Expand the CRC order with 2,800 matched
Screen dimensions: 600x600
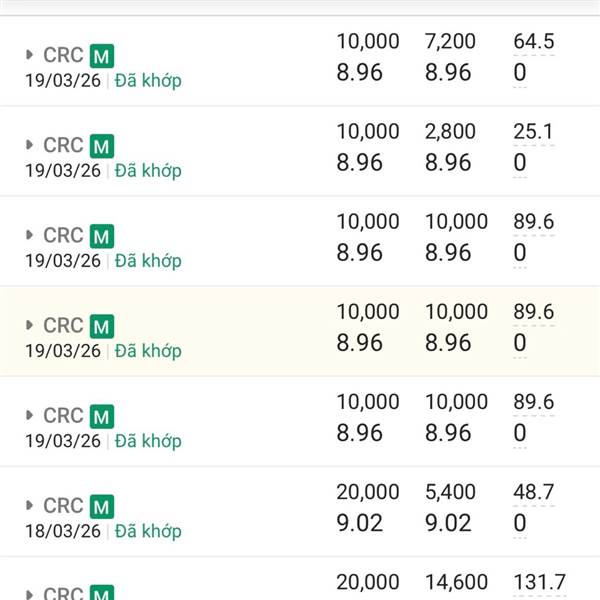(29, 145)
